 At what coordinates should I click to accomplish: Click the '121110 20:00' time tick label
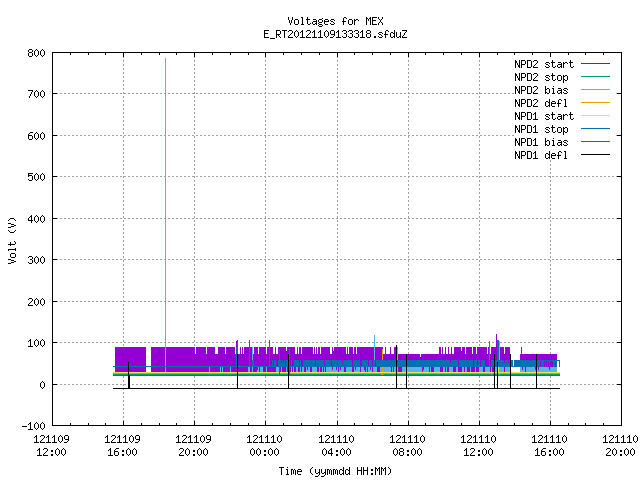coord(620,446)
